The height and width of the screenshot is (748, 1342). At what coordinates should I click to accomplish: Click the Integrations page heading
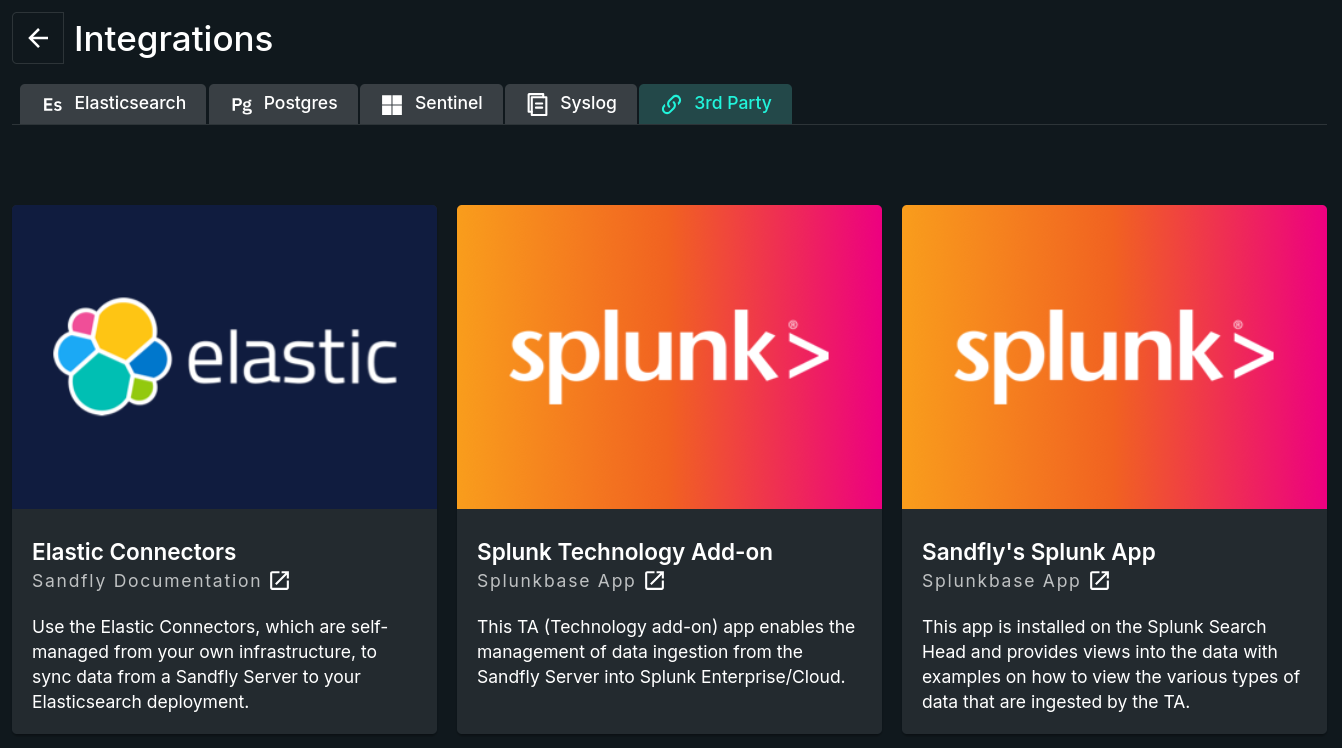click(173, 39)
